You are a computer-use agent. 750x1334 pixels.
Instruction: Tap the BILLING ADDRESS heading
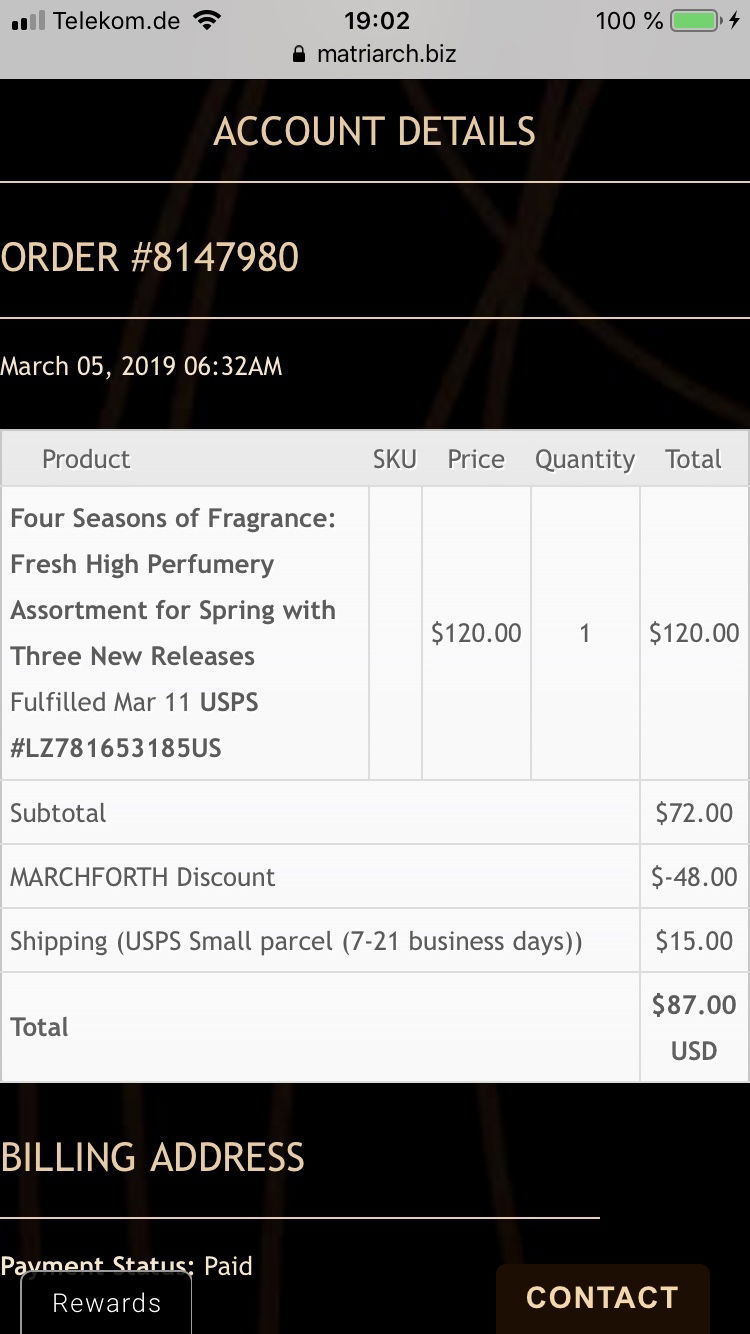point(153,1158)
